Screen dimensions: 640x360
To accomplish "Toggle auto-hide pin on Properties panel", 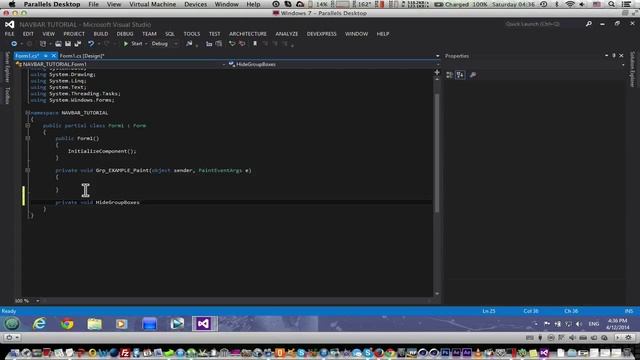I will tap(613, 56).
